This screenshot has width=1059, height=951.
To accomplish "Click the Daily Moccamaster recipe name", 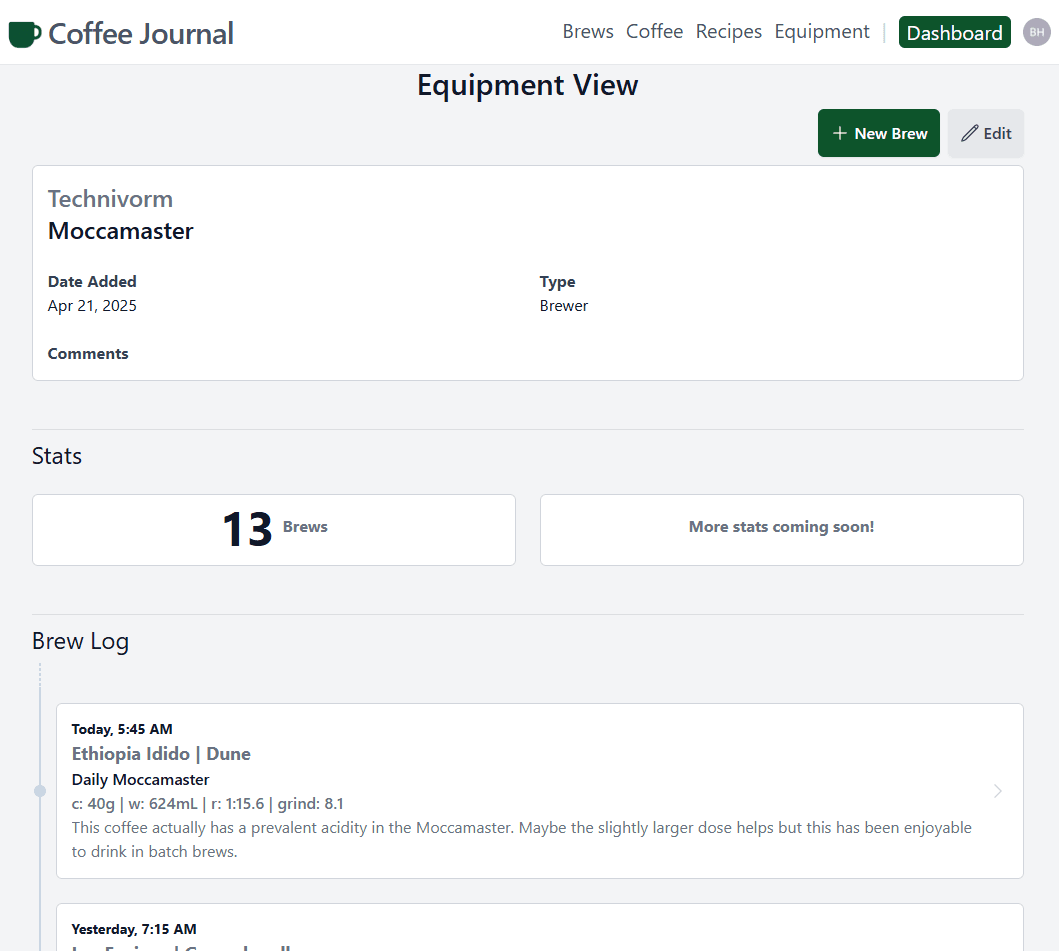I will pos(140,779).
